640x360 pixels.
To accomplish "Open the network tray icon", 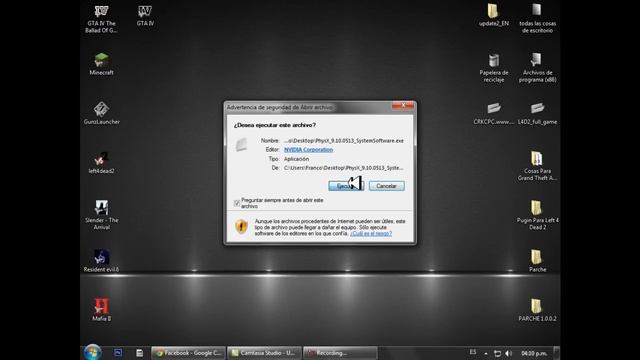I will tap(497, 353).
